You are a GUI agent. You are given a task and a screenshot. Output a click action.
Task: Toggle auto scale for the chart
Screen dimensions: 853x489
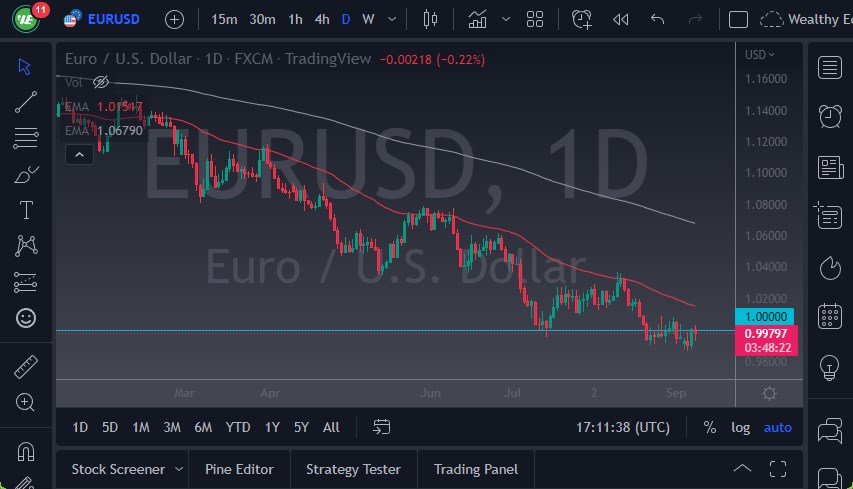click(x=777, y=427)
